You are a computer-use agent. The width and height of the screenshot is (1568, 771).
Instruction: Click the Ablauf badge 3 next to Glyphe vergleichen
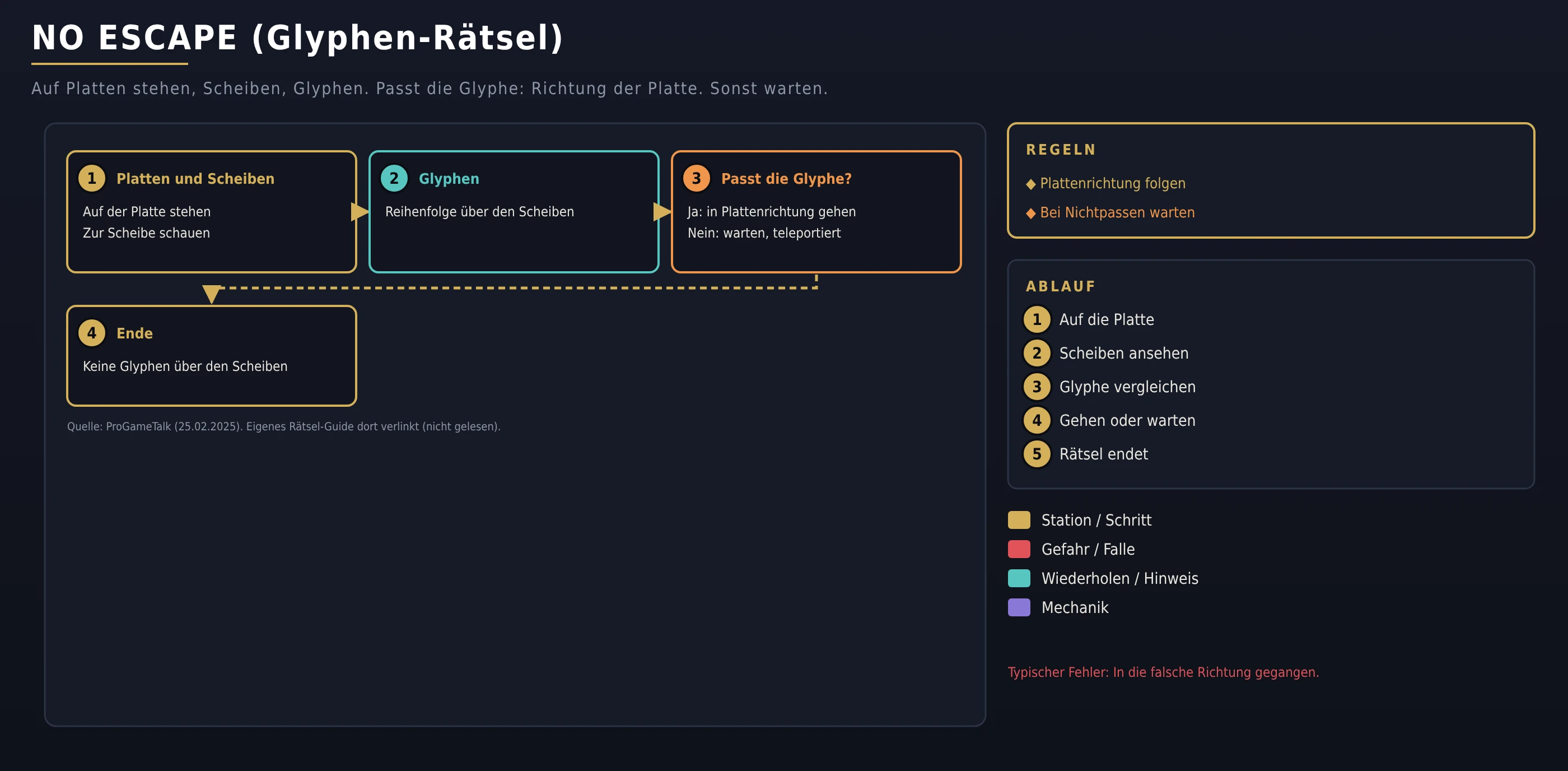click(1037, 387)
